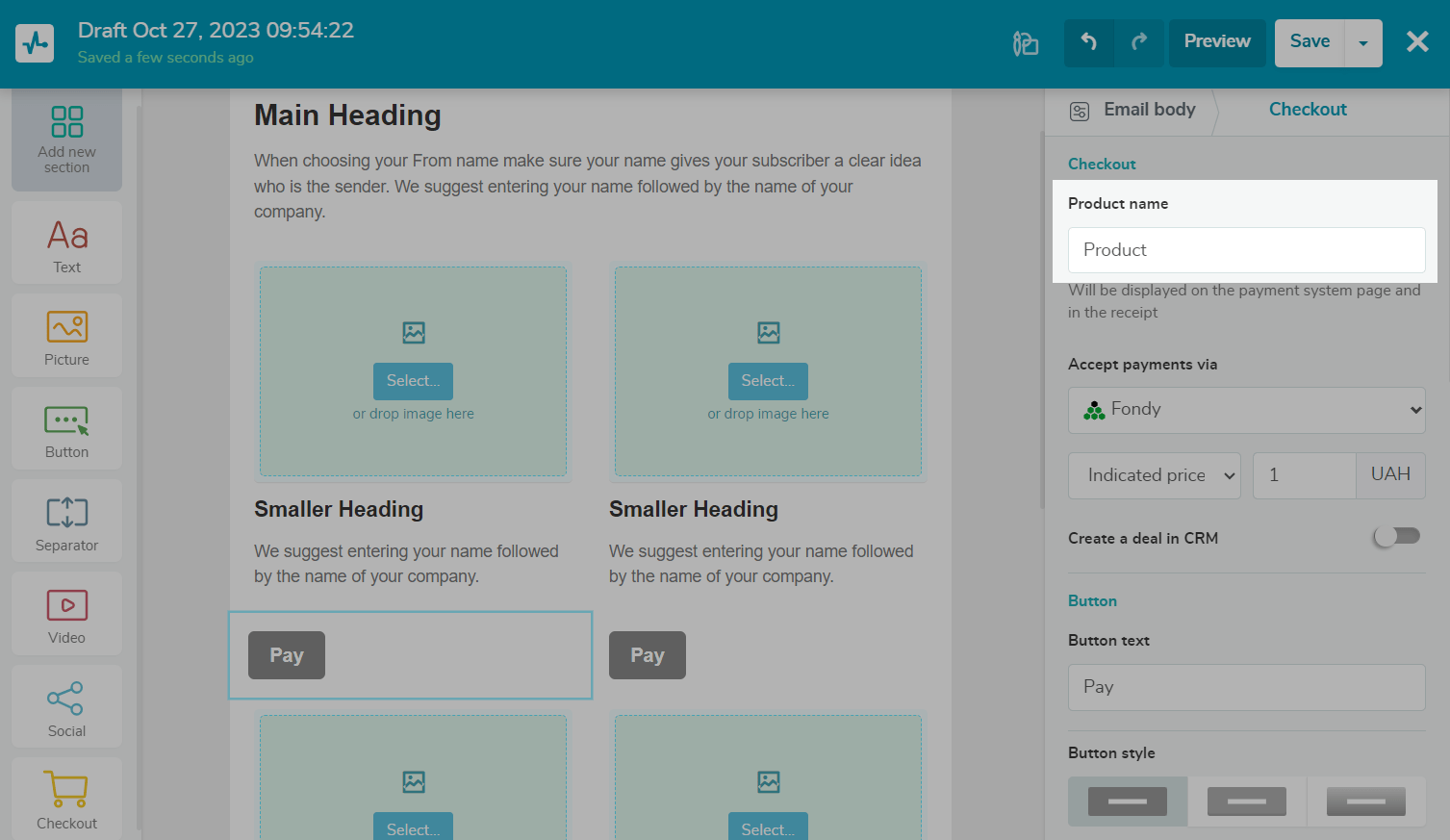The height and width of the screenshot is (840, 1450).
Task: Click the undo arrow in header
Action: (x=1089, y=42)
